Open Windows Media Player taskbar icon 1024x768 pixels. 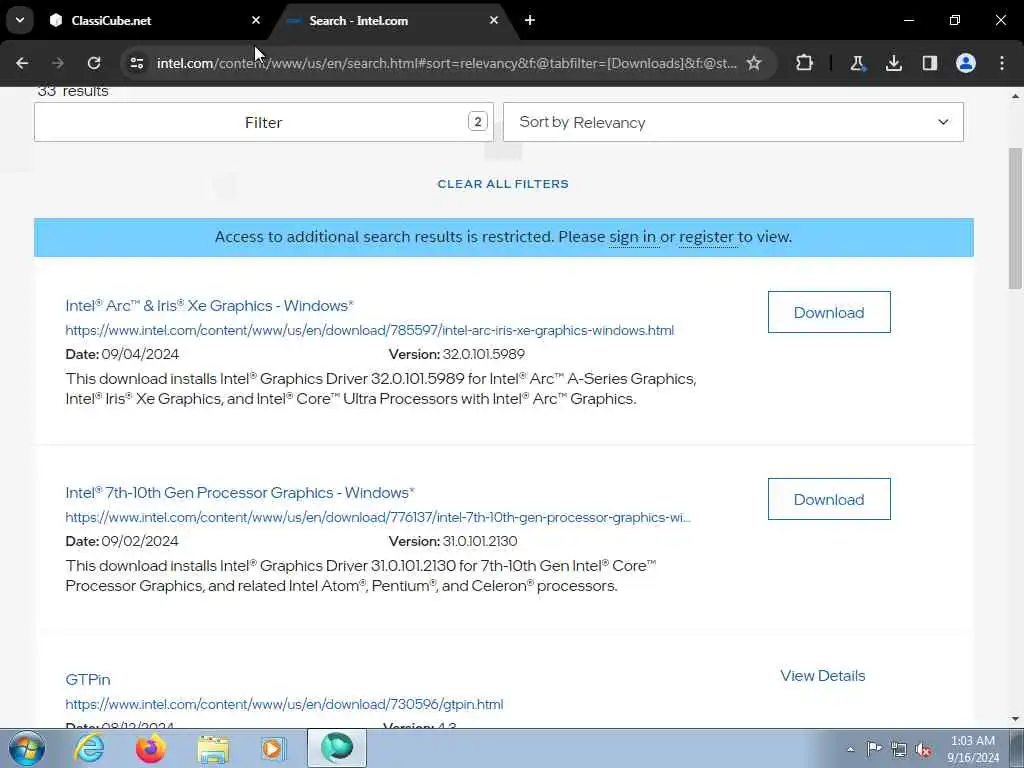coord(274,748)
